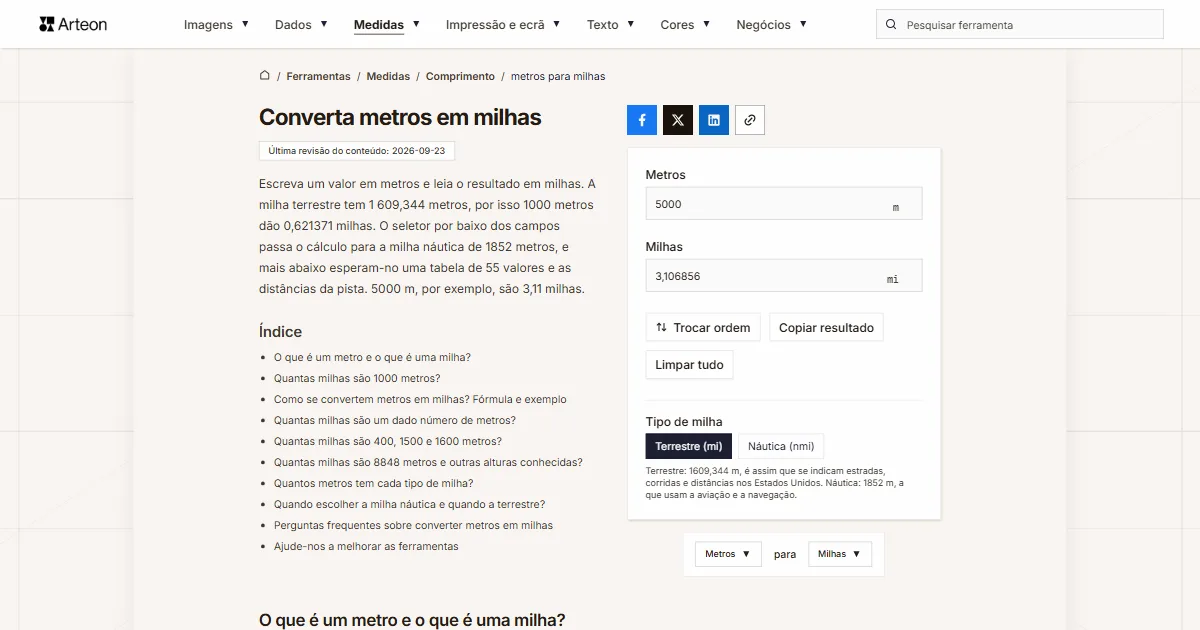Click the 'Converta metros em milhas' heading
The image size is (1200, 630).
pyautogui.click(x=400, y=117)
